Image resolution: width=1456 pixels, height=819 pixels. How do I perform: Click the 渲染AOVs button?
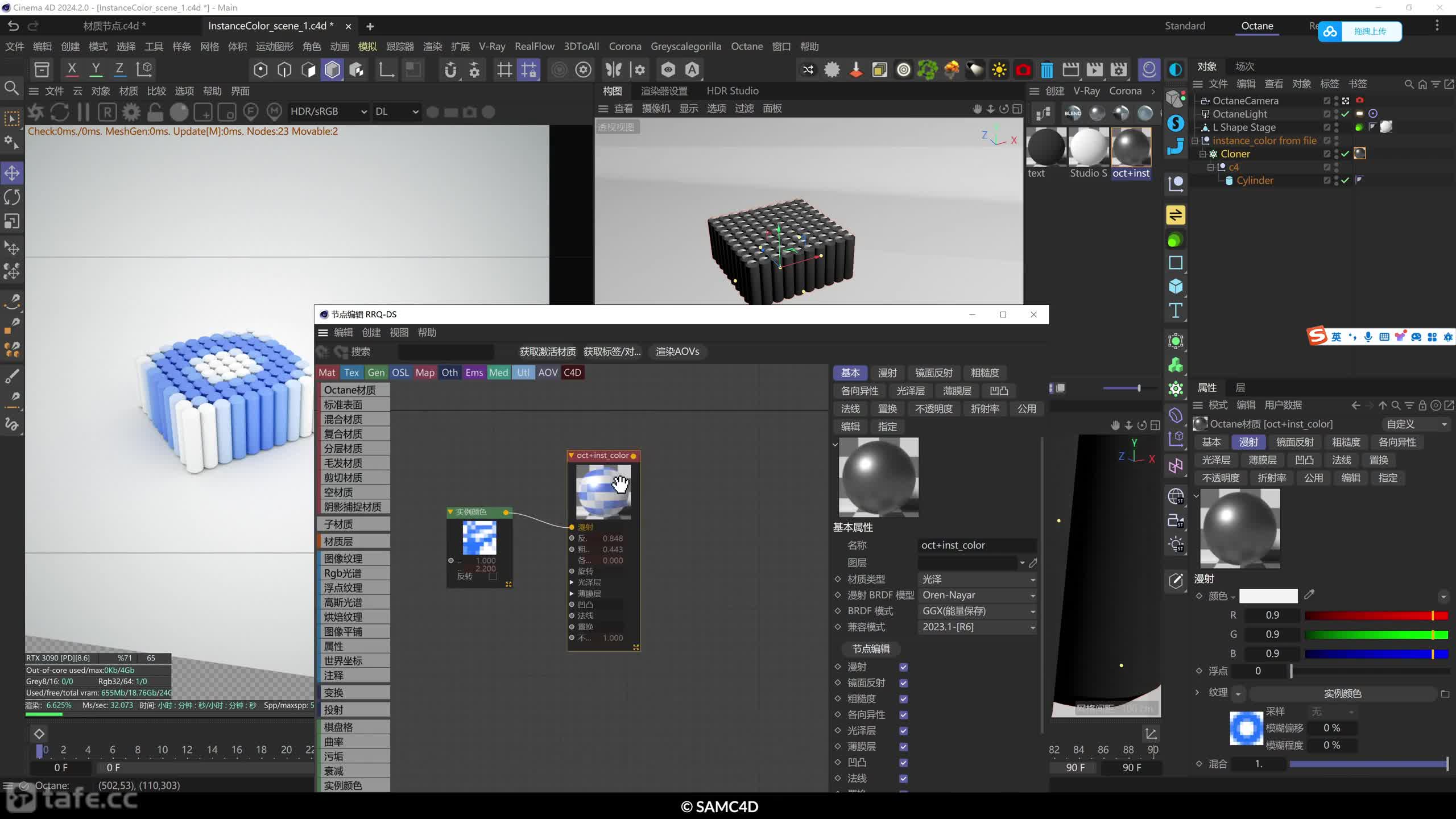coord(677,351)
